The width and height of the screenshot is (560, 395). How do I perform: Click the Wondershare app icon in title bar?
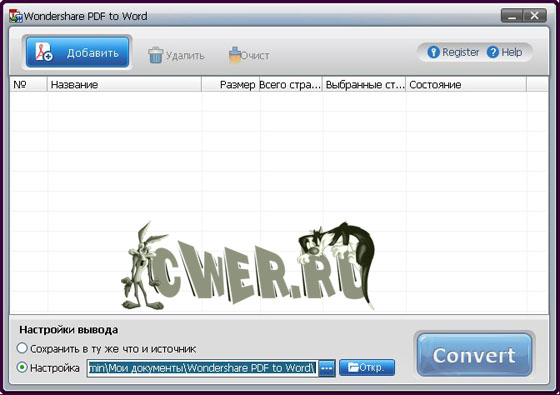click(16, 16)
